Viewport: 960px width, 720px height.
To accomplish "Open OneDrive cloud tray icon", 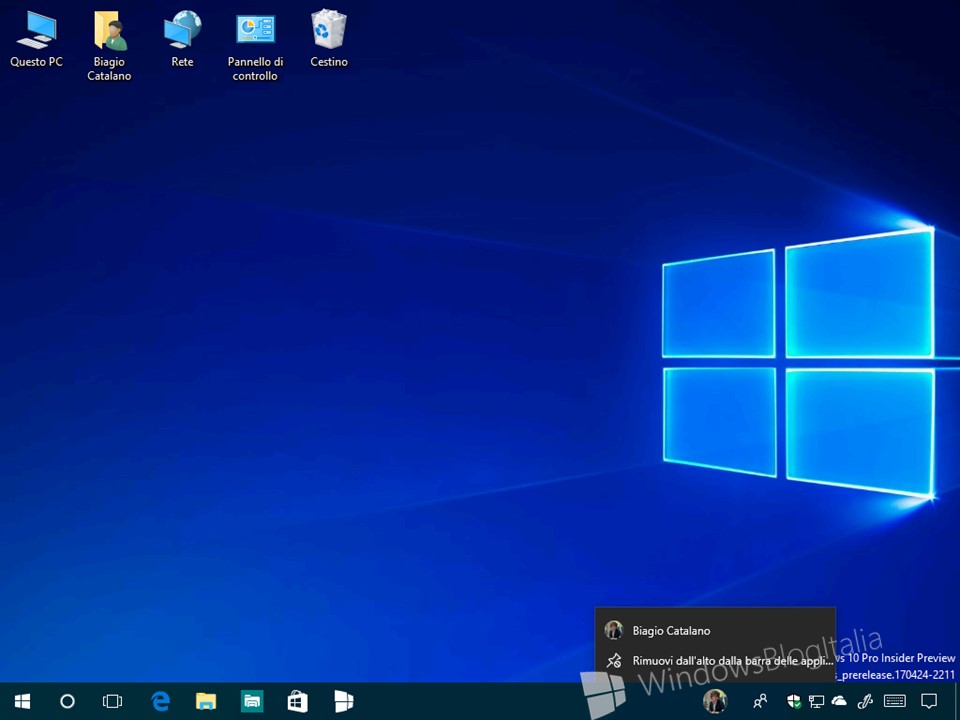I will coord(839,701).
